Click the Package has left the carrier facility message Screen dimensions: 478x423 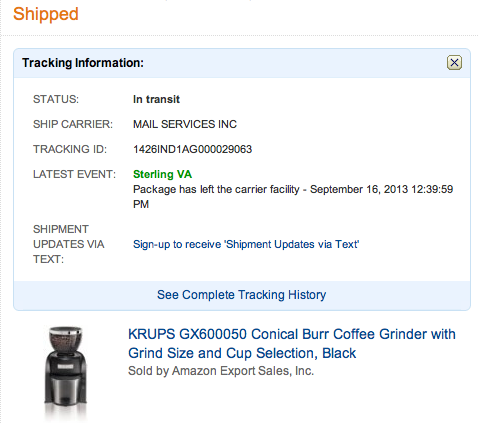coord(216,189)
